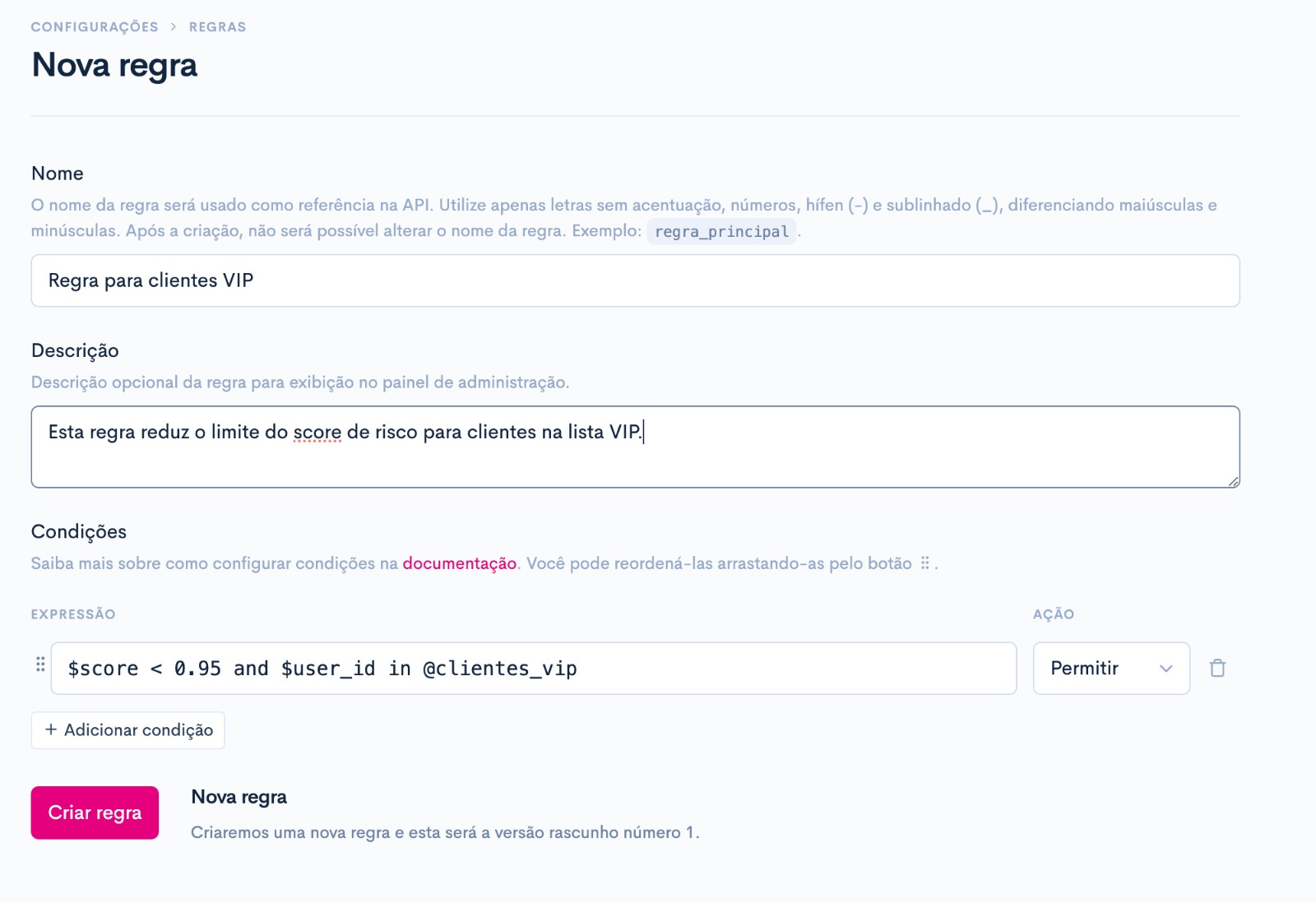Click the text about versão rascunho número 1
This screenshot has width=1316, height=903.
[x=445, y=832]
